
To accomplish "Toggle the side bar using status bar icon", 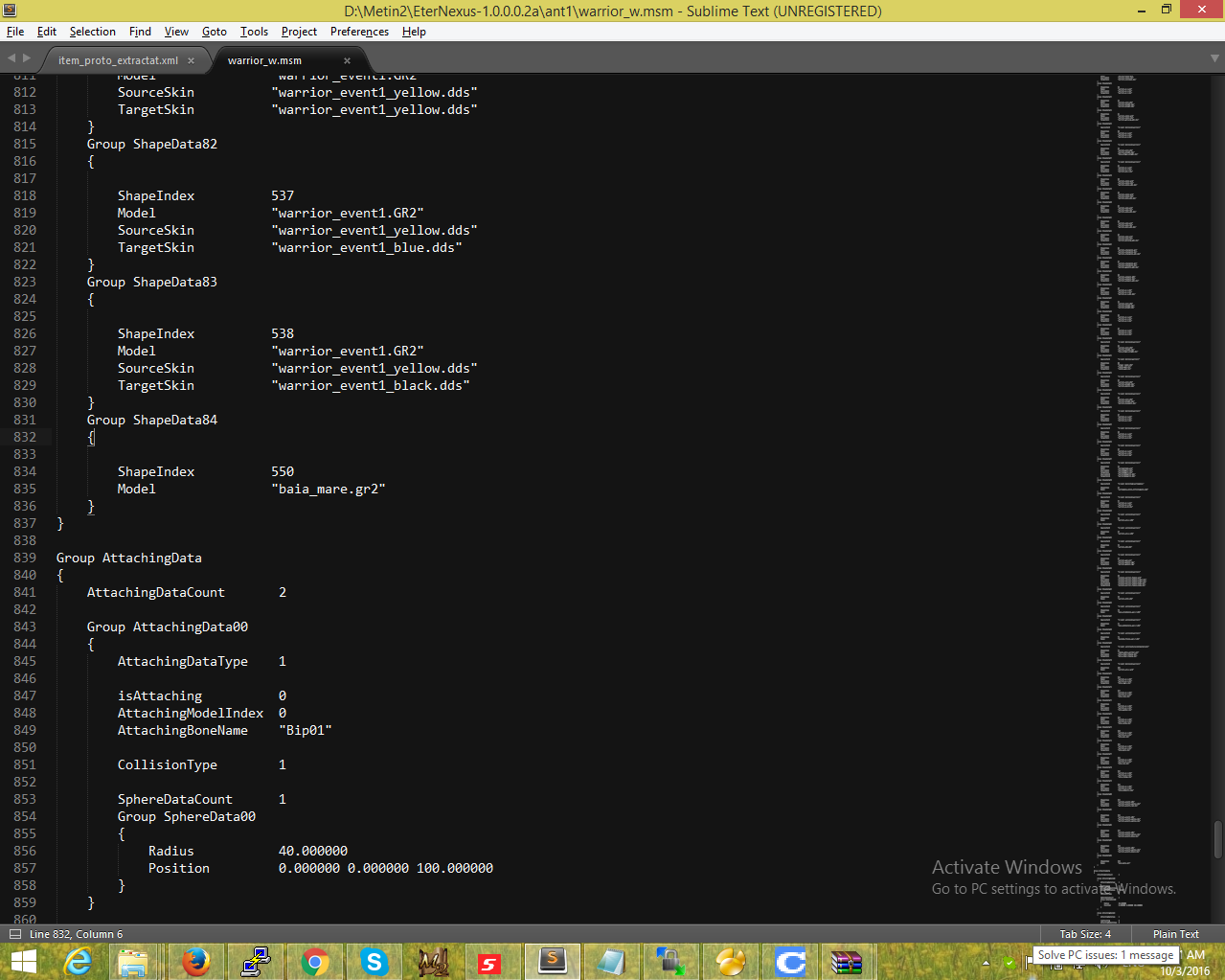I will pyautogui.click(x=14, y=934).
